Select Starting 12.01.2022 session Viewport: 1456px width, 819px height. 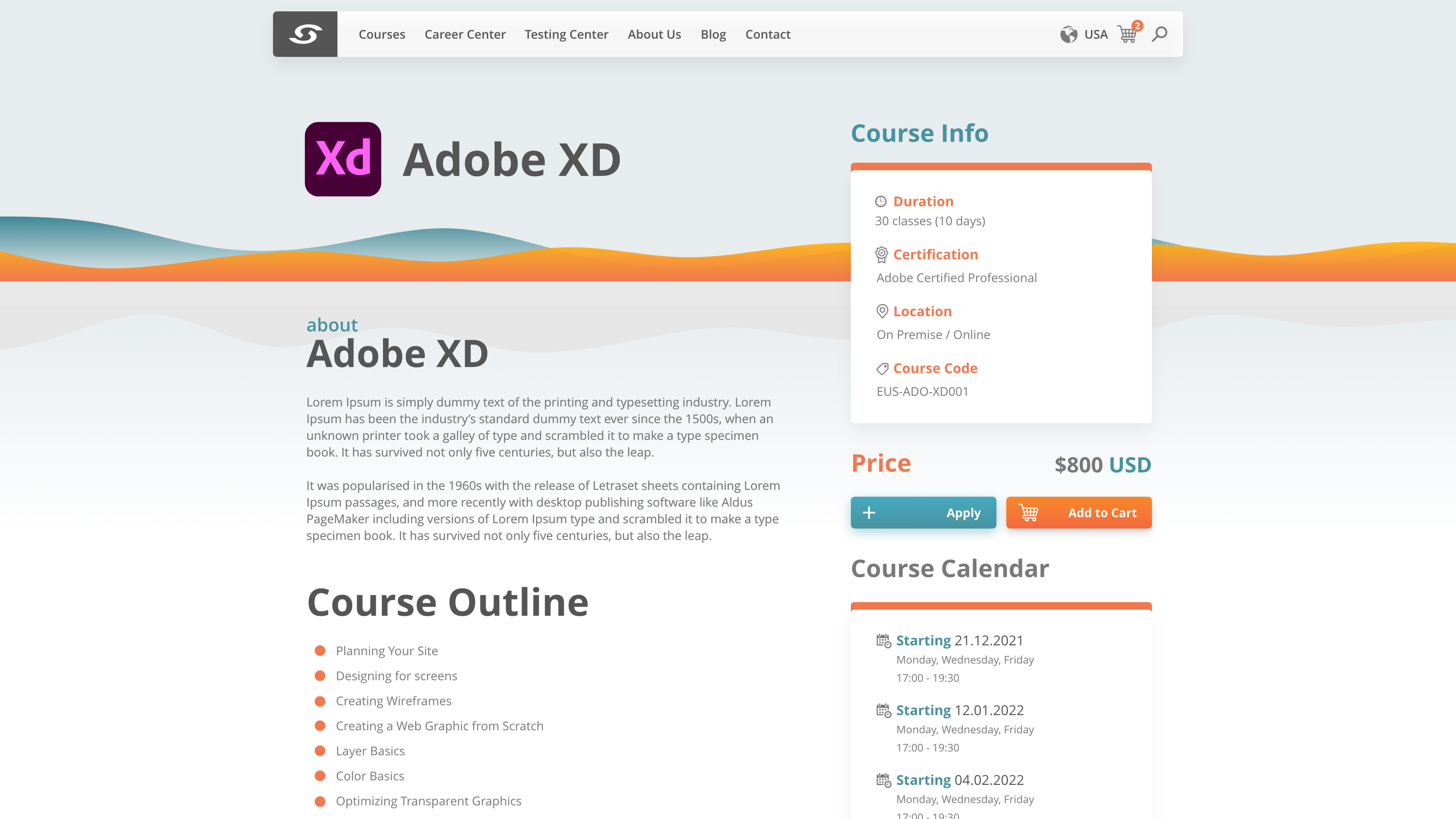pyautogui.click(x=960, y=710)
